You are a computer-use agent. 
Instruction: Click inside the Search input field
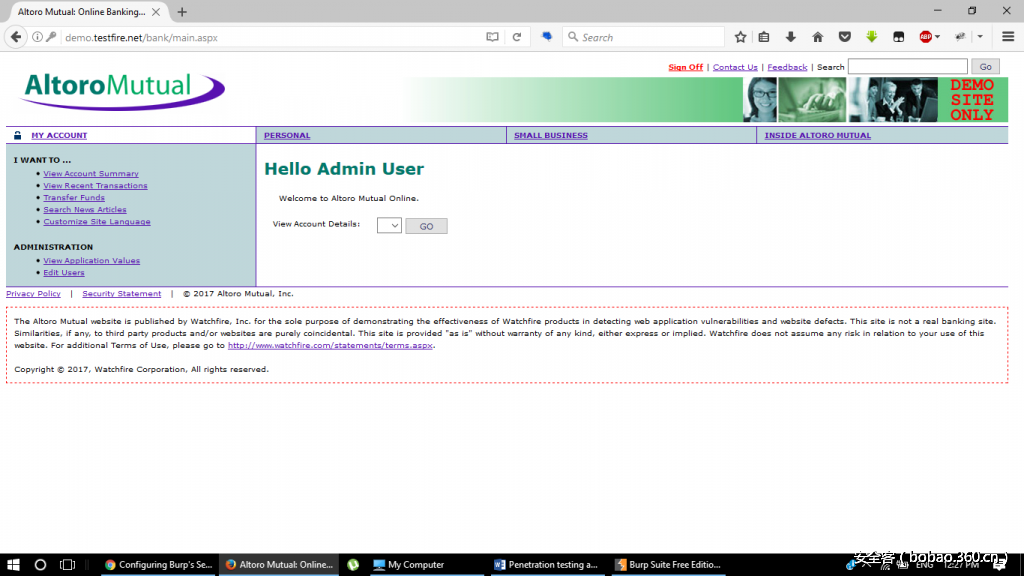click(905, 66)
